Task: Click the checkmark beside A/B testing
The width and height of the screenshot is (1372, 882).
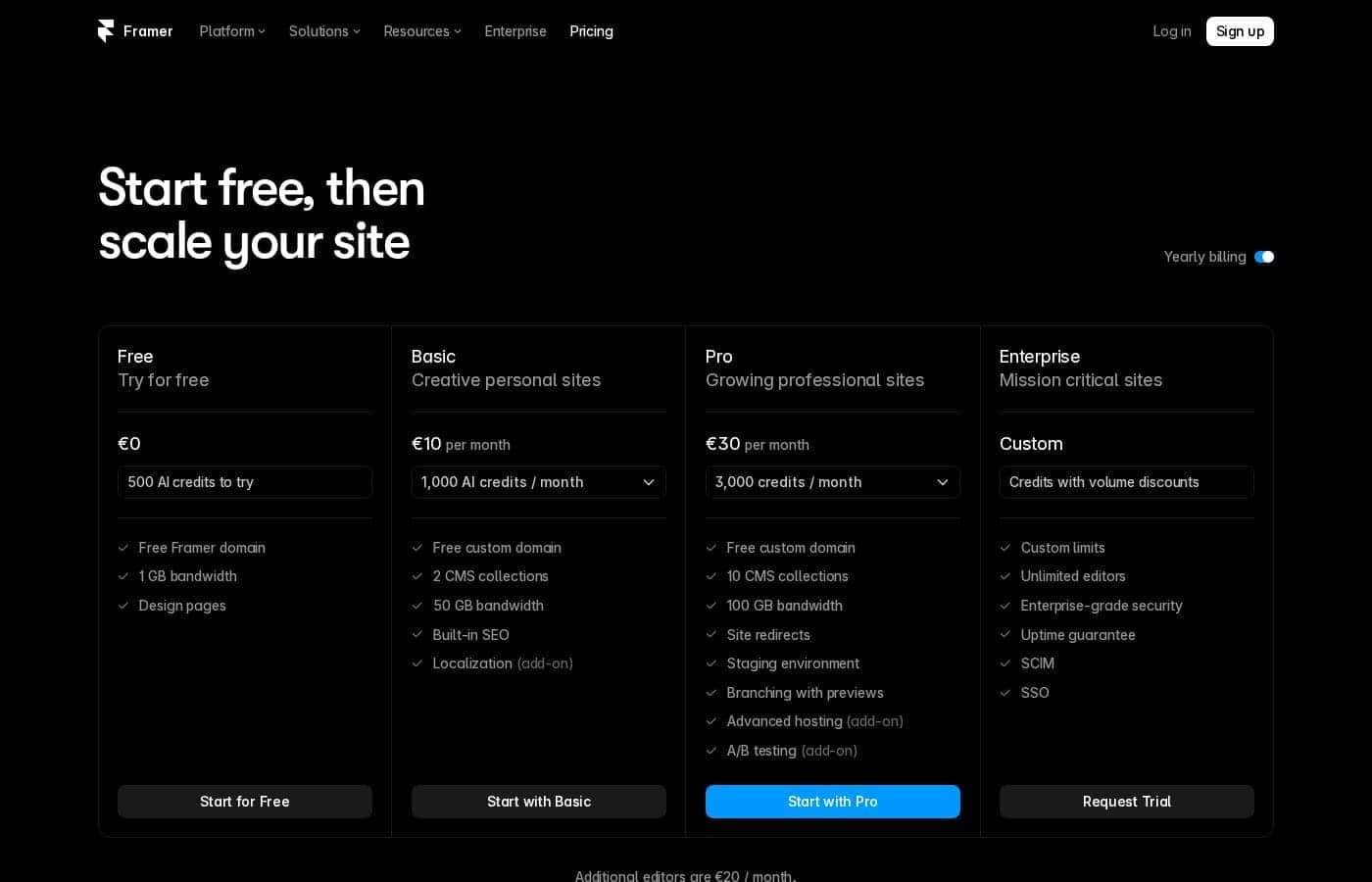Action: (711, 751)
